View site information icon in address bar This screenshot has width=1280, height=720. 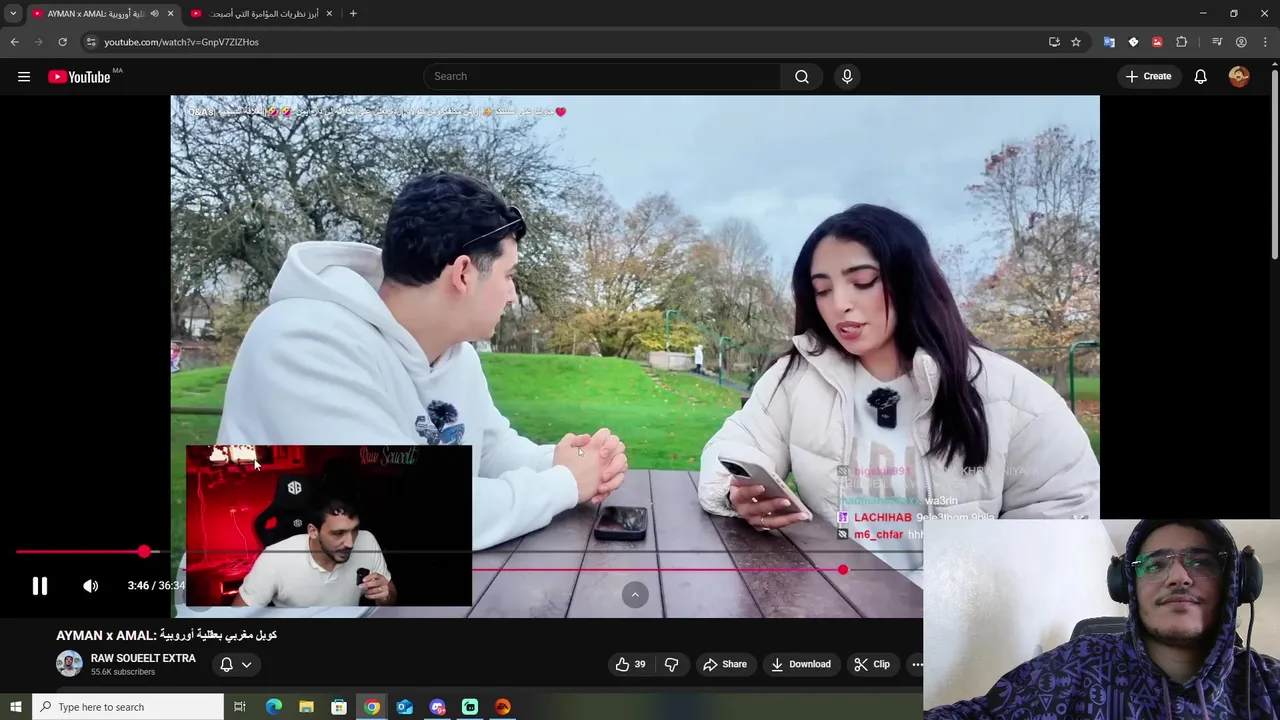[91, 42]
